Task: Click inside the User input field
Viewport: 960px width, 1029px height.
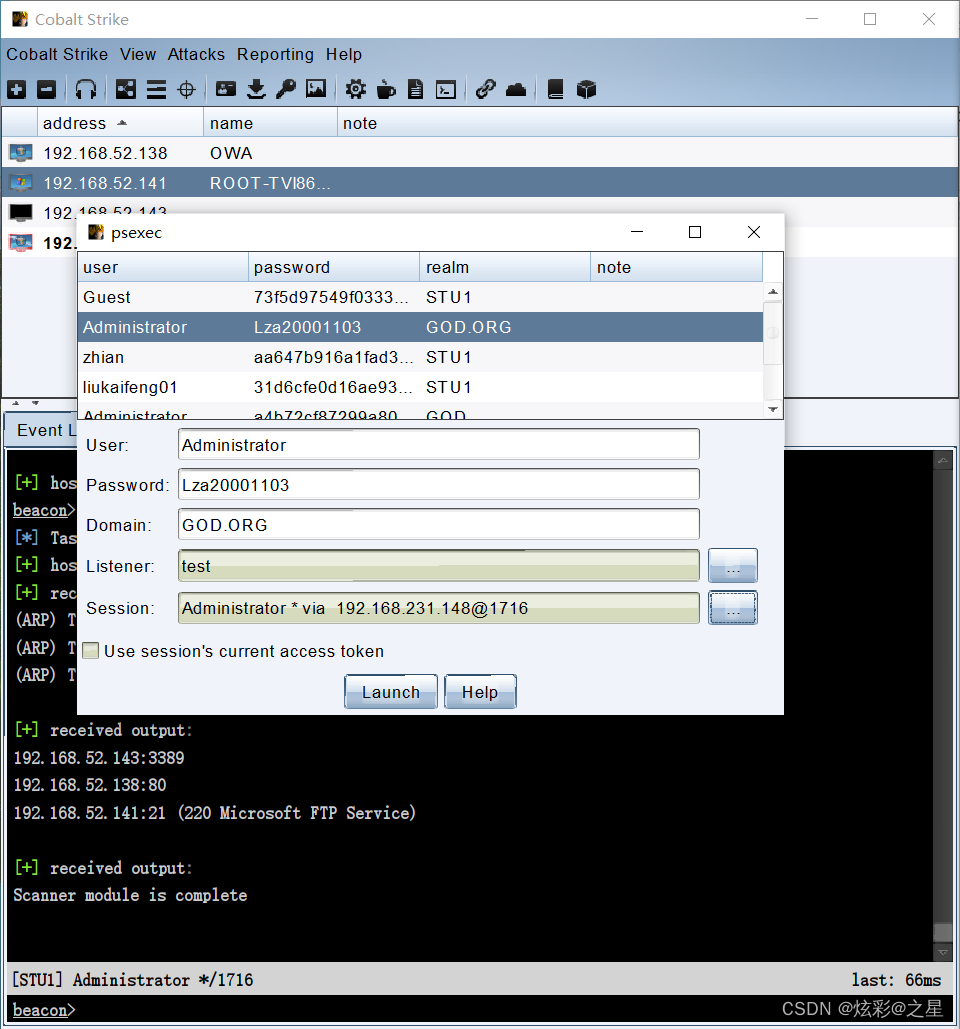Action: pyautogui.click(x=438, y=445)
